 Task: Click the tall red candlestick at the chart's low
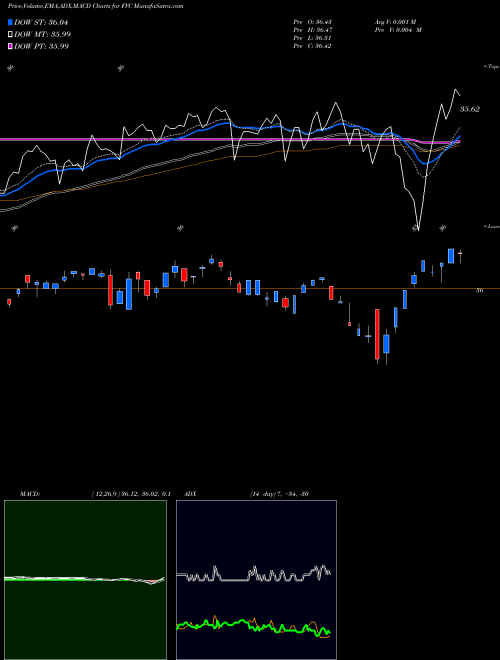(377, 335)
